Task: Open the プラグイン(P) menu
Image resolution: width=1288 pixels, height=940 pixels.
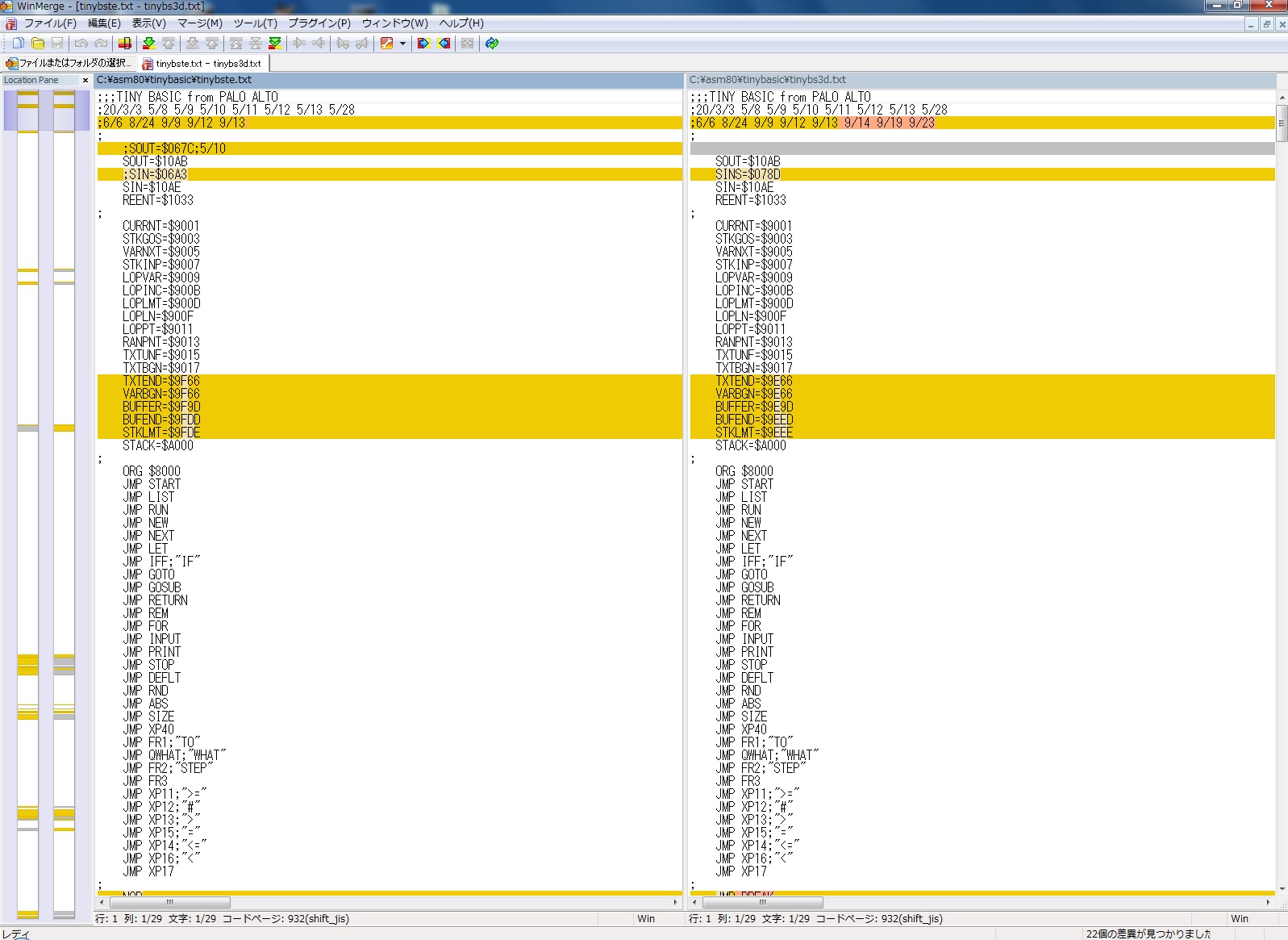Action: coord(319,23)
